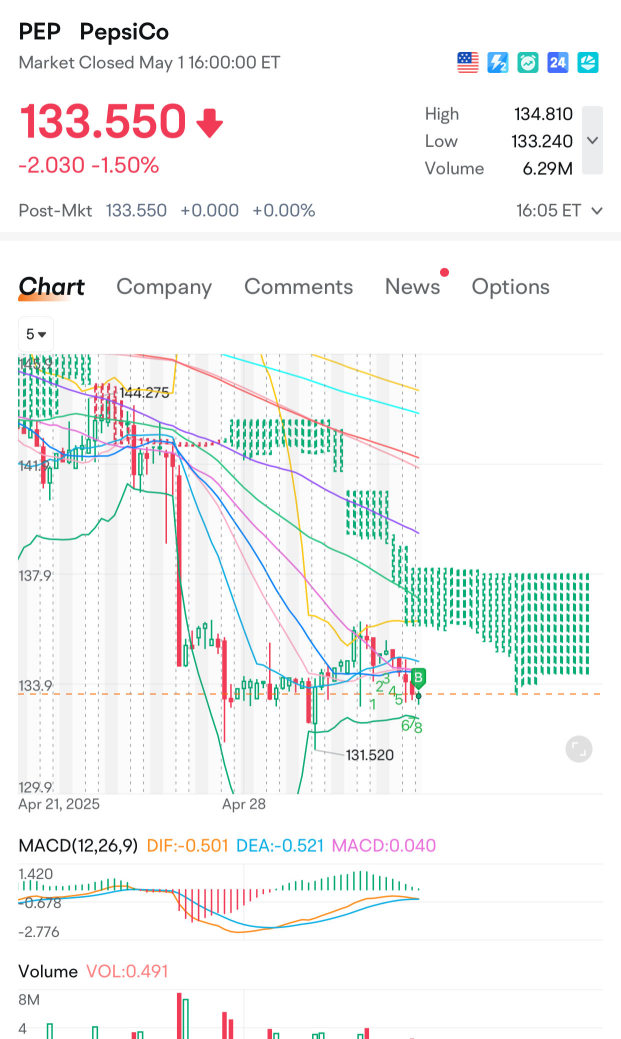
Task: Switch to the Company tab
Action: coord(164,287)
